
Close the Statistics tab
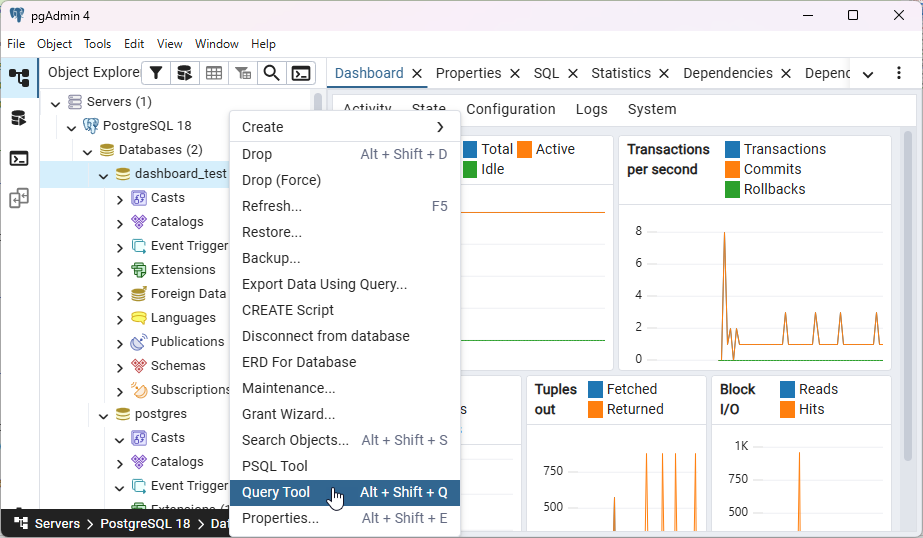pos(664,74)
